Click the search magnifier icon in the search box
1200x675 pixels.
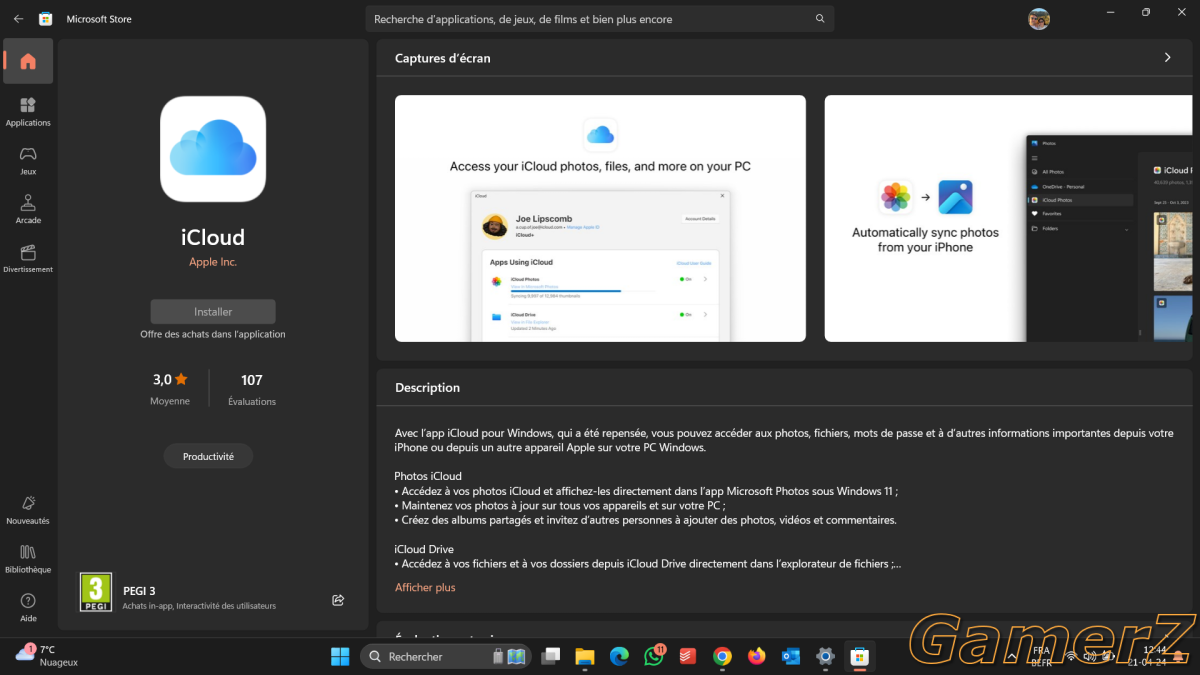(x=820, y=19)
